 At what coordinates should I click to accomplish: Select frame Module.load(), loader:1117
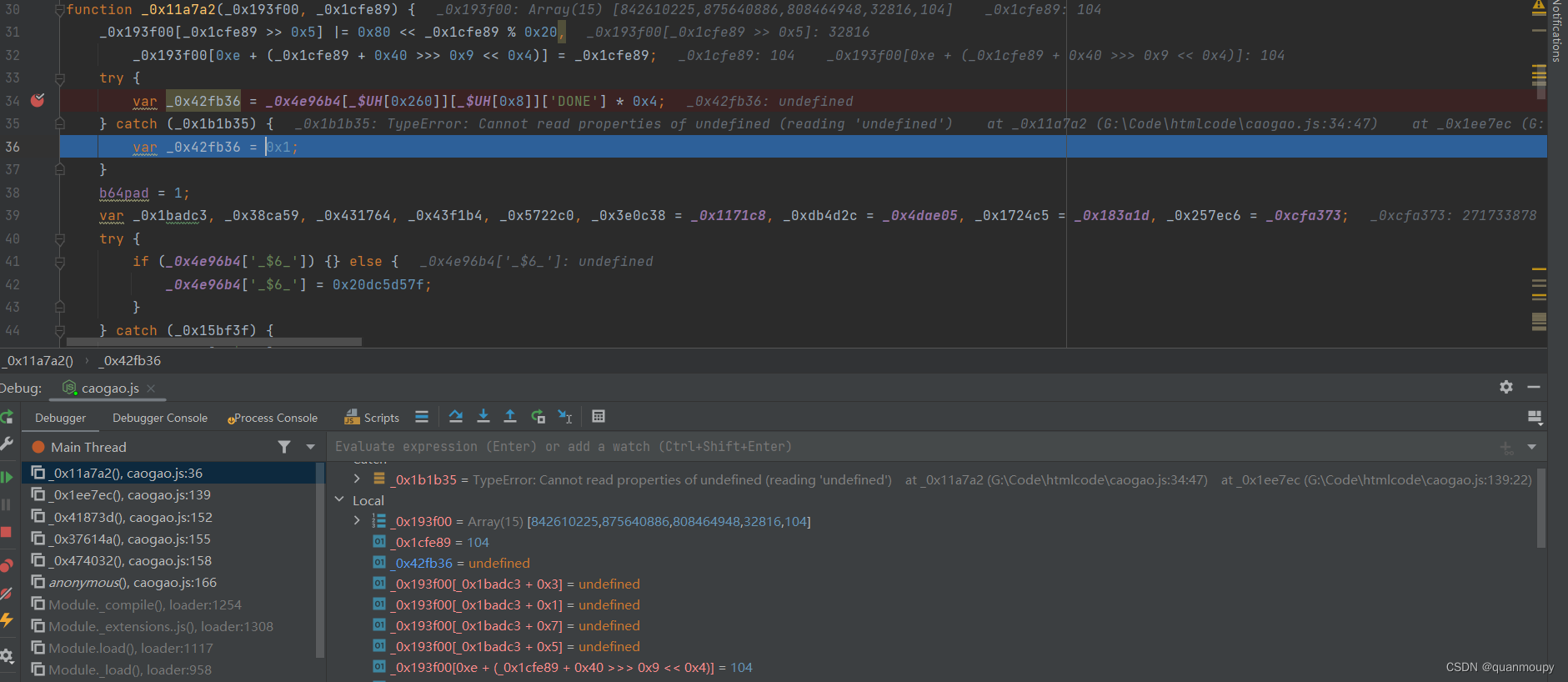tap(169, 648)
